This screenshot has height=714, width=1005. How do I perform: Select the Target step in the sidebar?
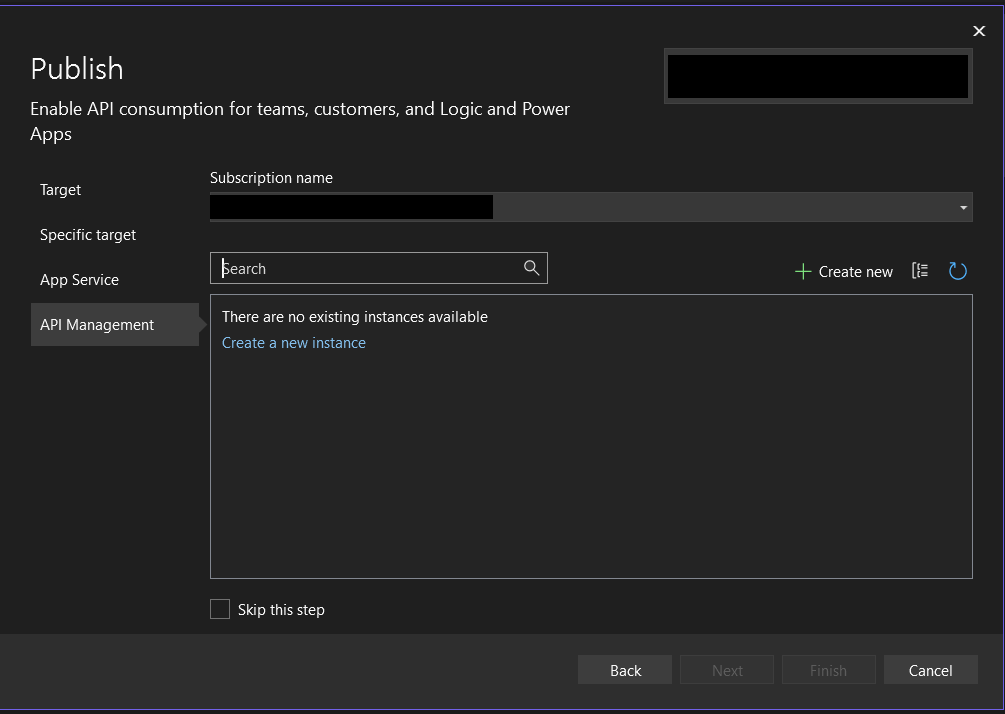pos(60,190)
